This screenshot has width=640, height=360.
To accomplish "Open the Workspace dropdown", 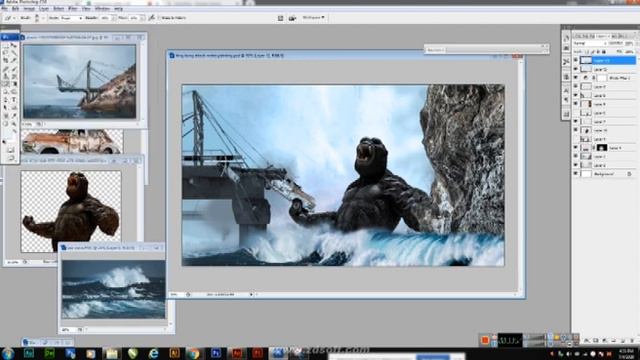I will [313, 18].
